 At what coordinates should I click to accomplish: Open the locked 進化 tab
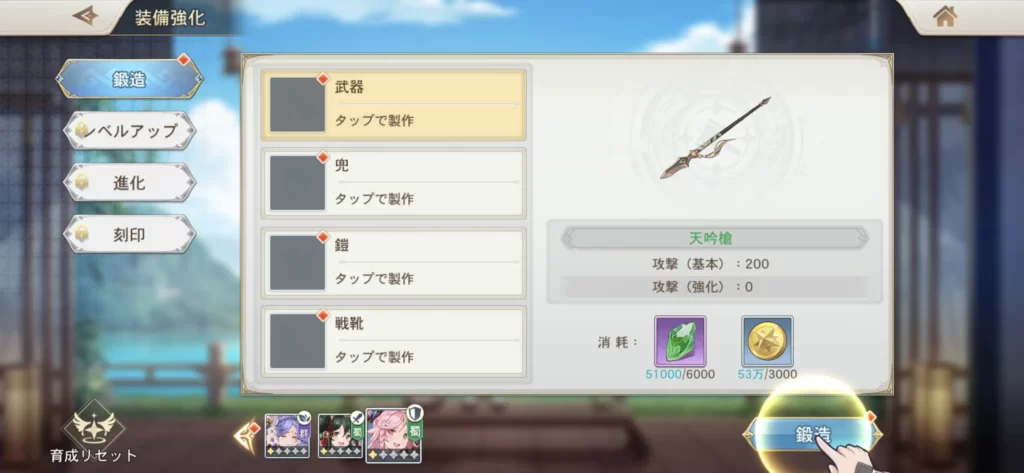click(x=129, y=183)
